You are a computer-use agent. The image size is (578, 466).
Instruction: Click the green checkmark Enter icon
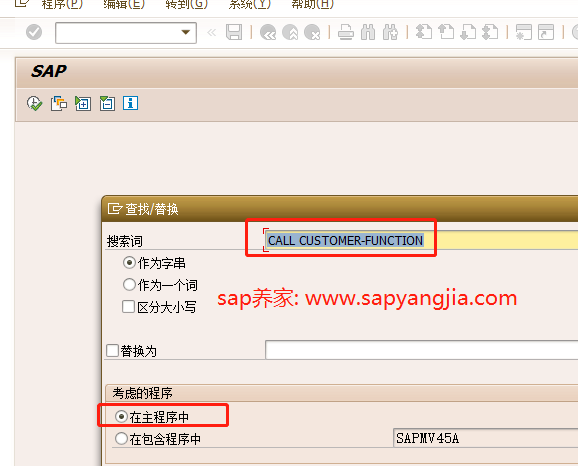pyautogui.click(x=34, y=32)
